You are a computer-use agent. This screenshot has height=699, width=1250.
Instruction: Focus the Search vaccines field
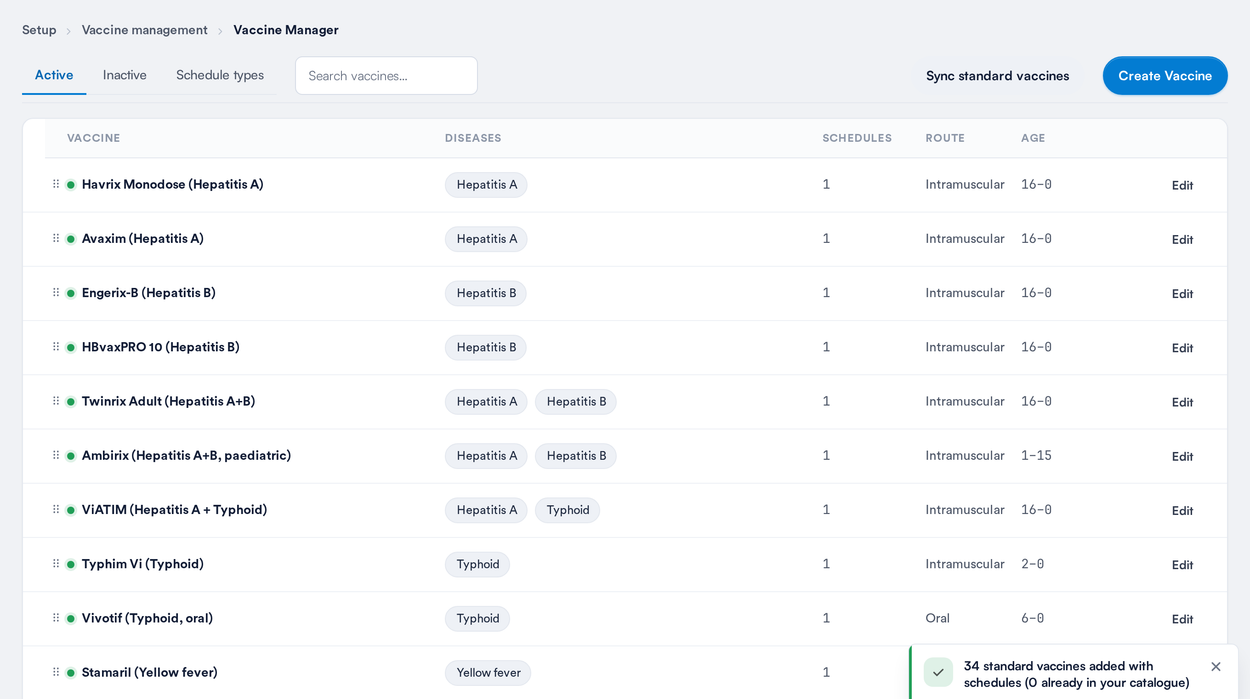click(386, 76)
